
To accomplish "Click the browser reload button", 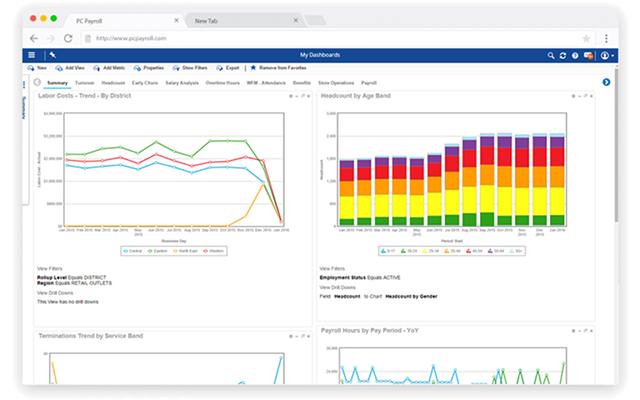I will point(68,38).
